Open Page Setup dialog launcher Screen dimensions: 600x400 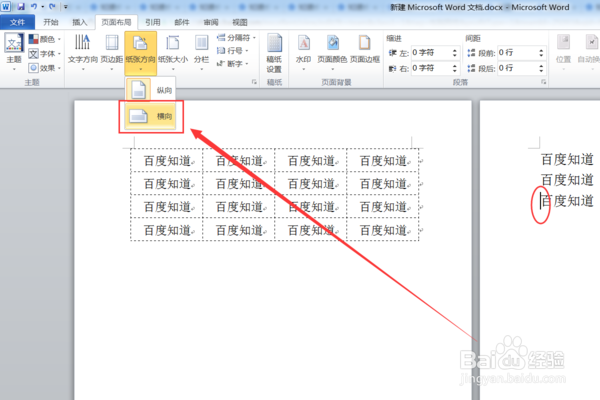(x=254, y=82)
